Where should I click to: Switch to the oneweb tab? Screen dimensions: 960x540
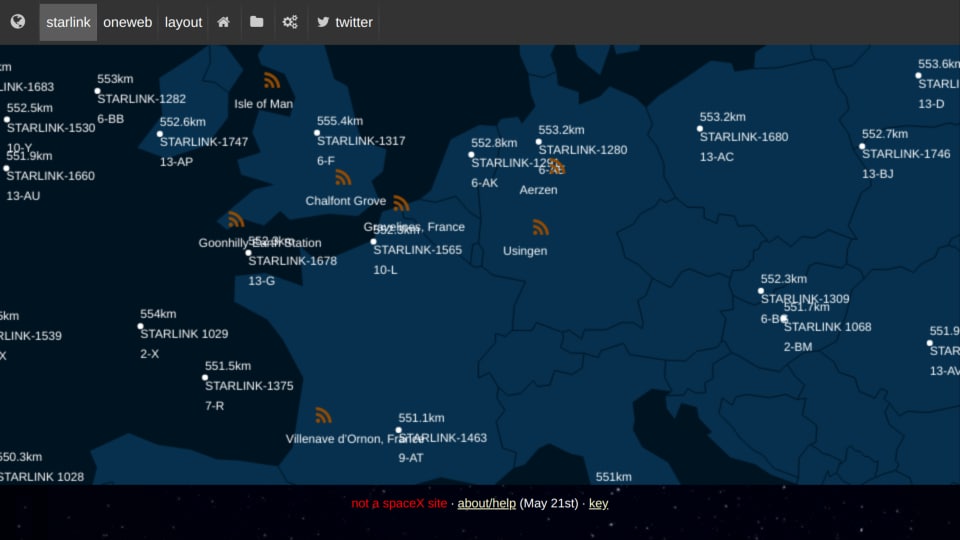coord(127,22)
